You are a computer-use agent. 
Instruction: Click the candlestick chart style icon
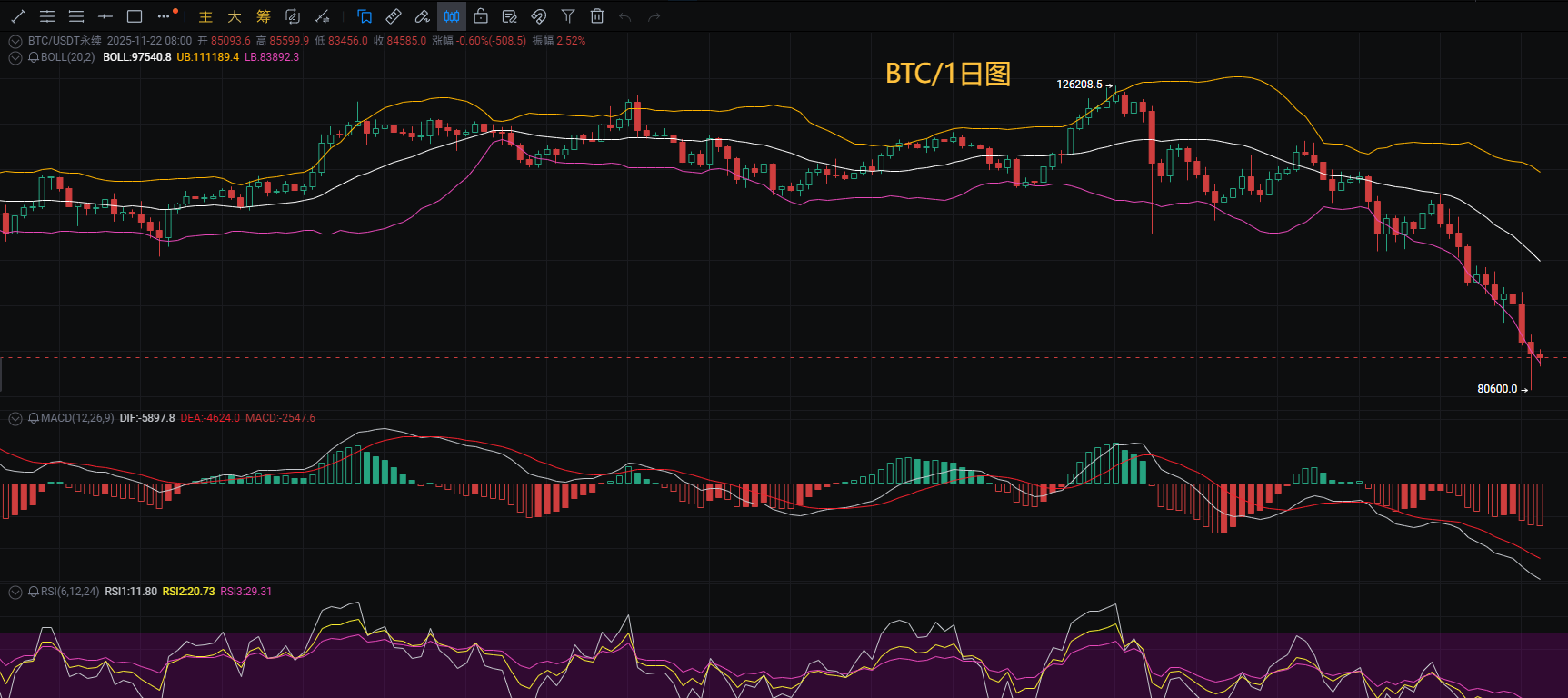[x=452, y=16]
